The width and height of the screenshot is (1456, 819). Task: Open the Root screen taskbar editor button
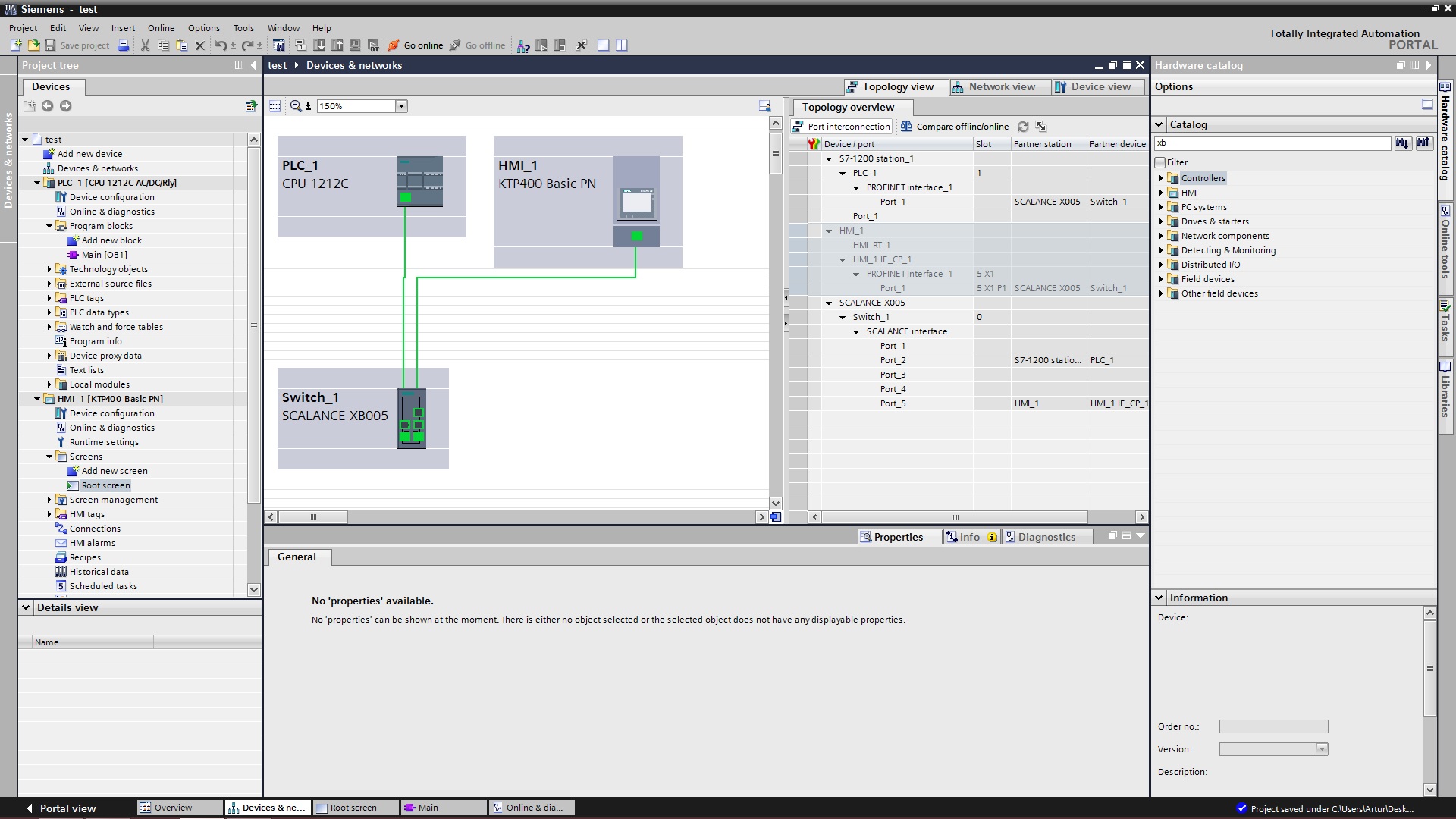(356, 808)
